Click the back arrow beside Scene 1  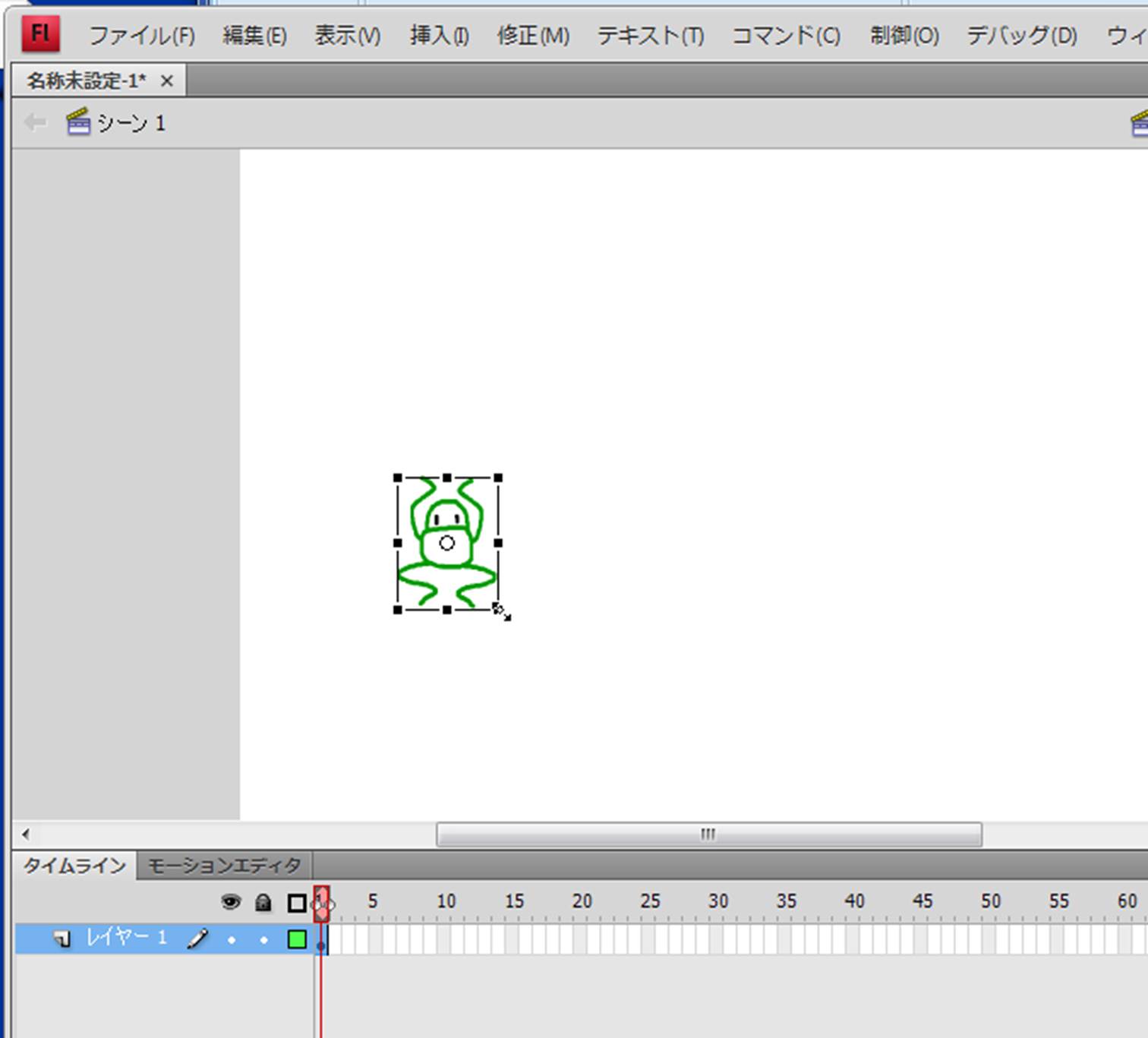click(x=35, y=122)
